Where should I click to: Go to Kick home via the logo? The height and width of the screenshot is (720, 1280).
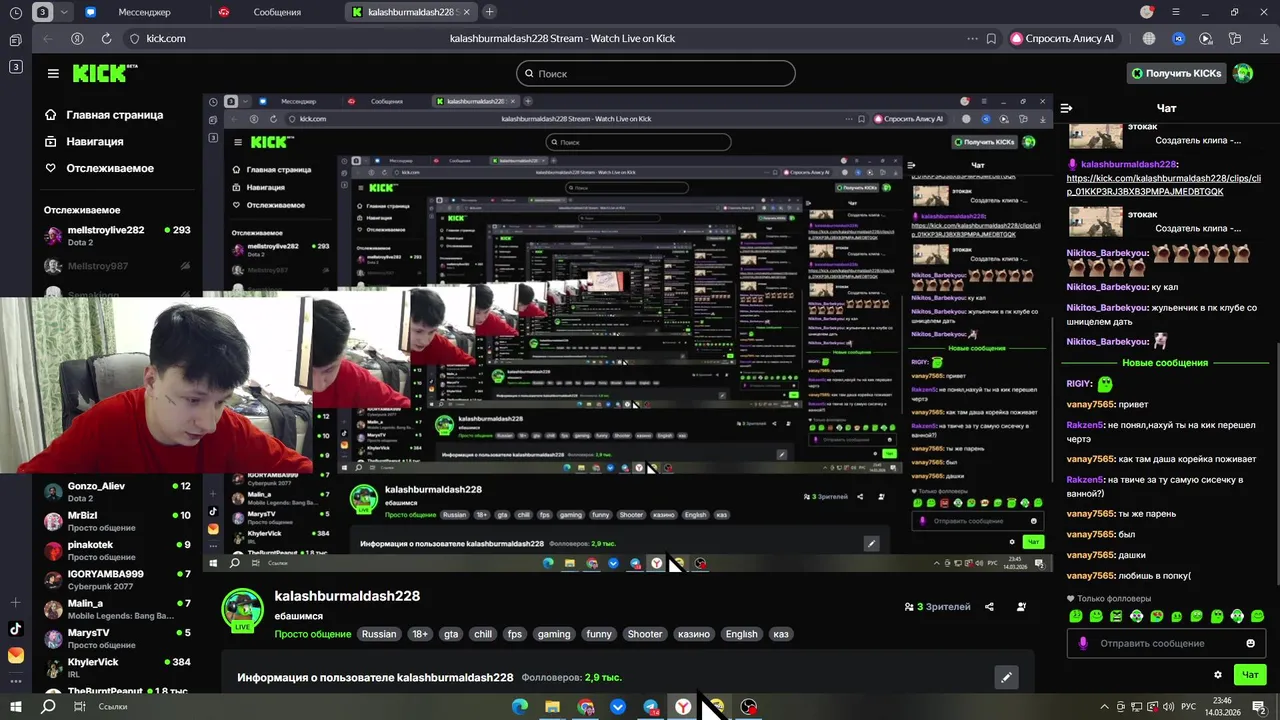coord(103,73)
